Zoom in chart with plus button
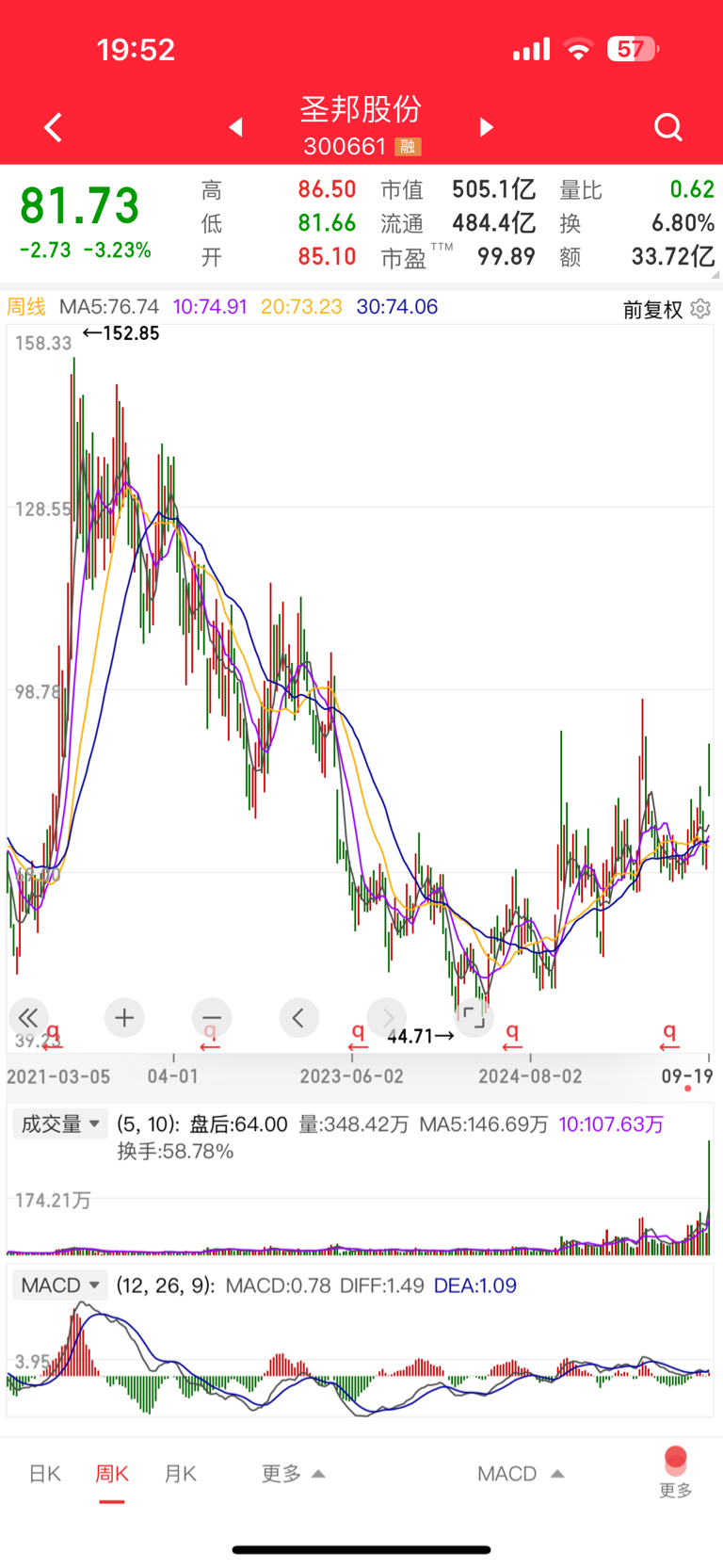 click(x=124, y=1017)
